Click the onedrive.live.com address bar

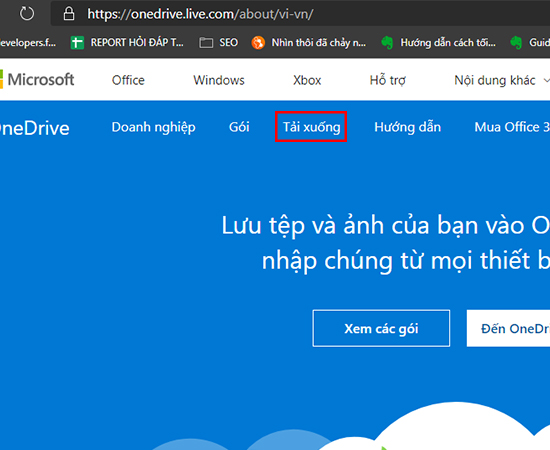pyautogui.click(x=300, y=14)
